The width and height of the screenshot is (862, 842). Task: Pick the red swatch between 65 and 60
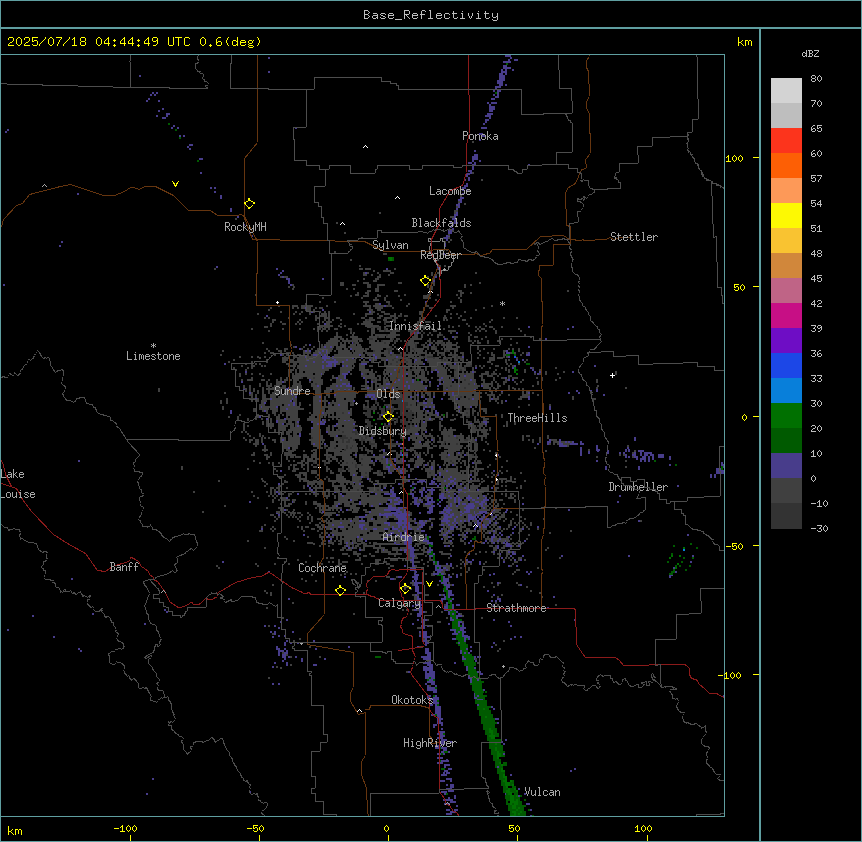[x=786, y=141]
